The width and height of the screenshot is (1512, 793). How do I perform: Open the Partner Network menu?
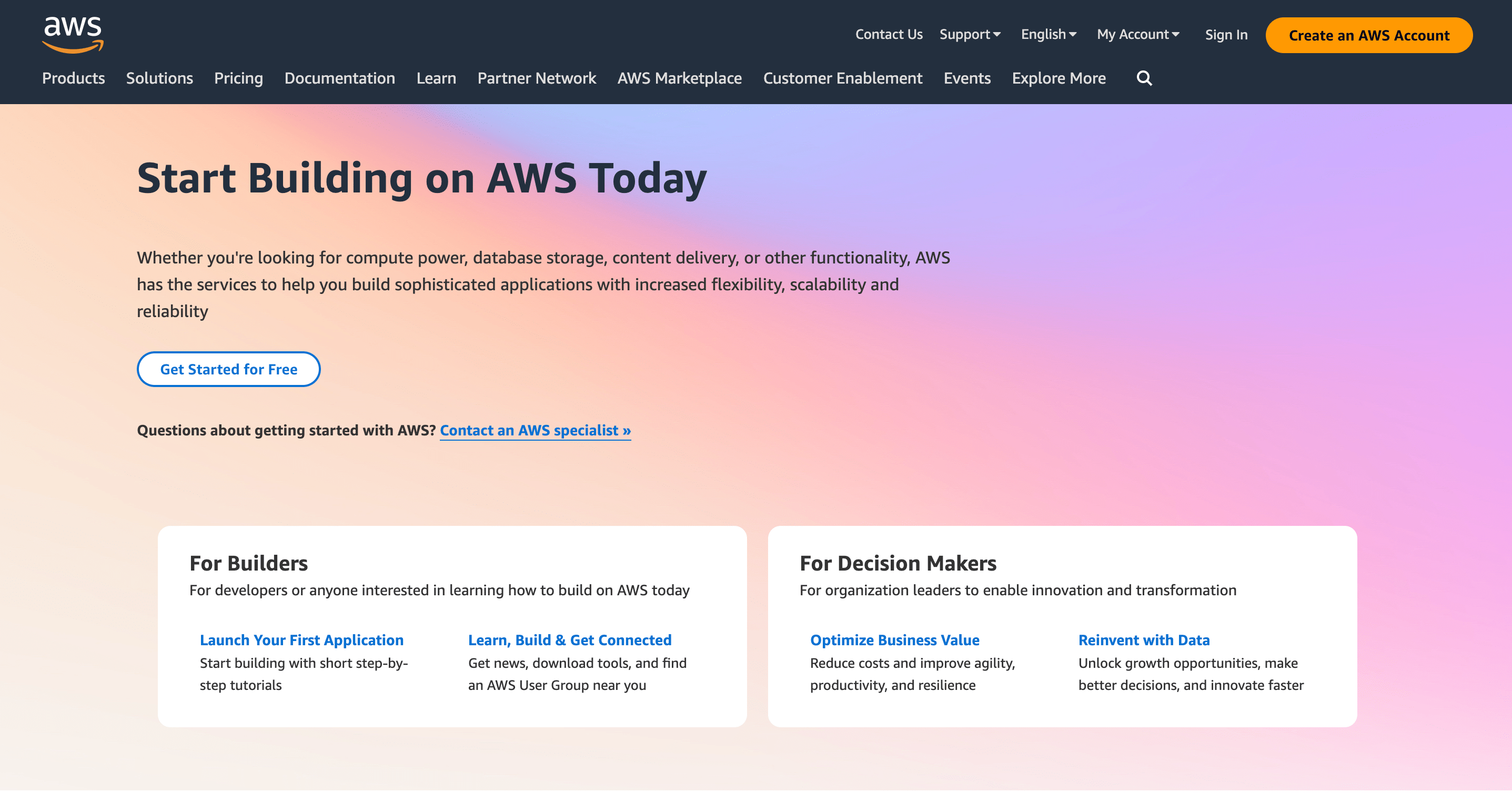[537, 78]
